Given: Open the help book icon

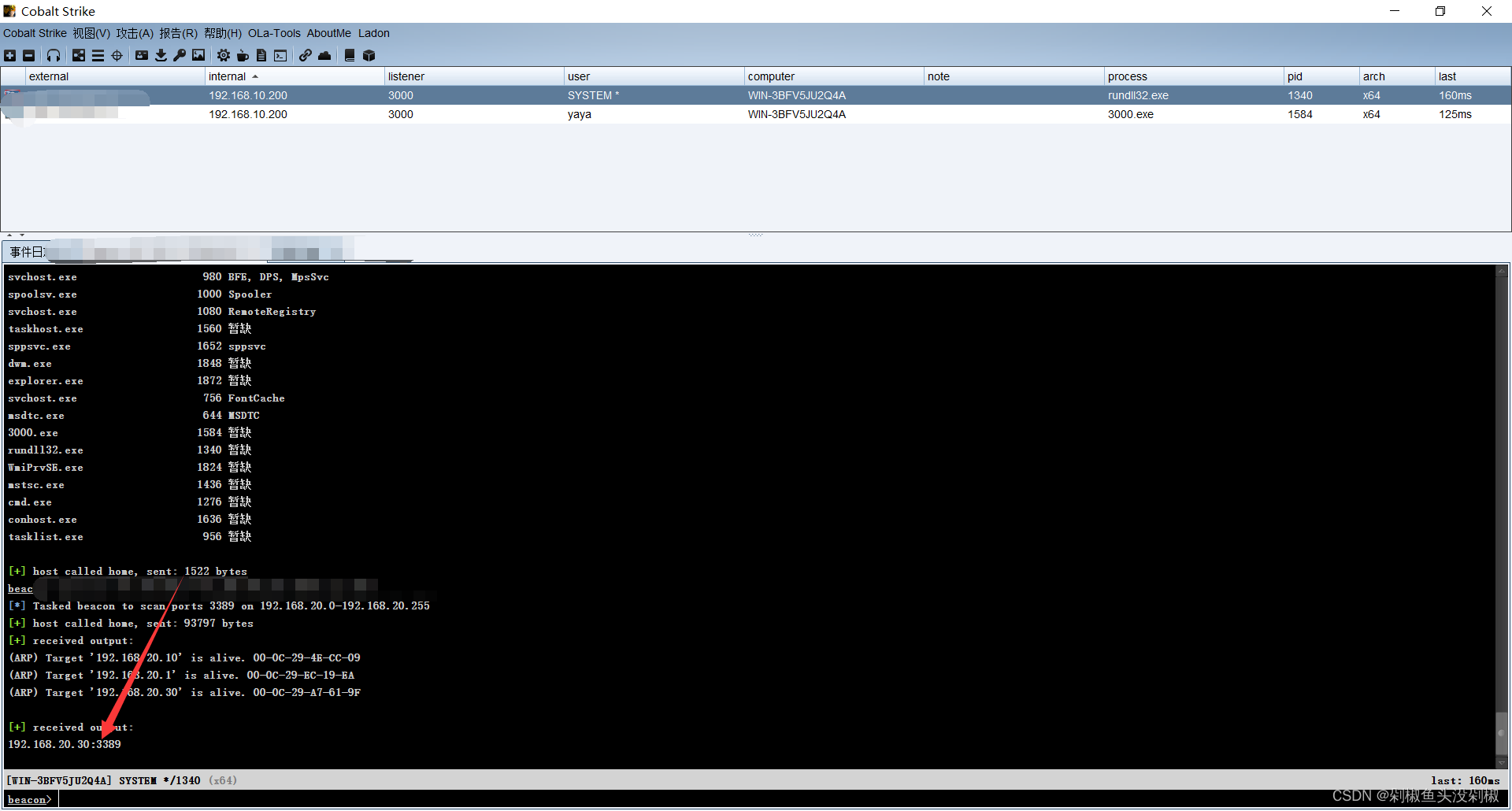Looking at the screenshot, I should tap(350, 55).
